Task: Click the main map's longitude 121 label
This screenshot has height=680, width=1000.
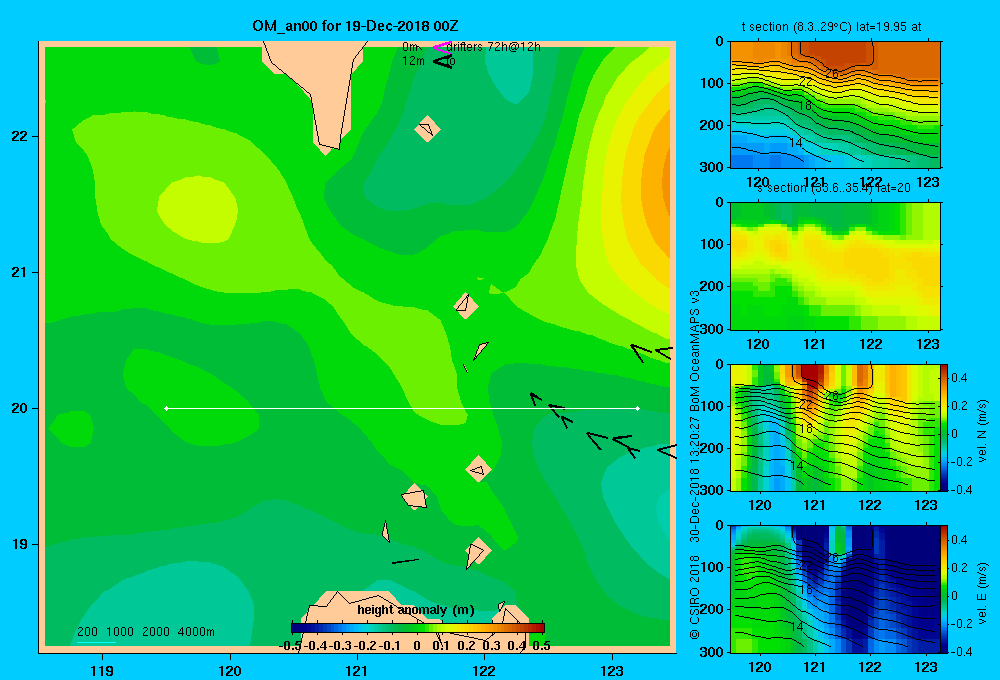Action: coord(357,670)
